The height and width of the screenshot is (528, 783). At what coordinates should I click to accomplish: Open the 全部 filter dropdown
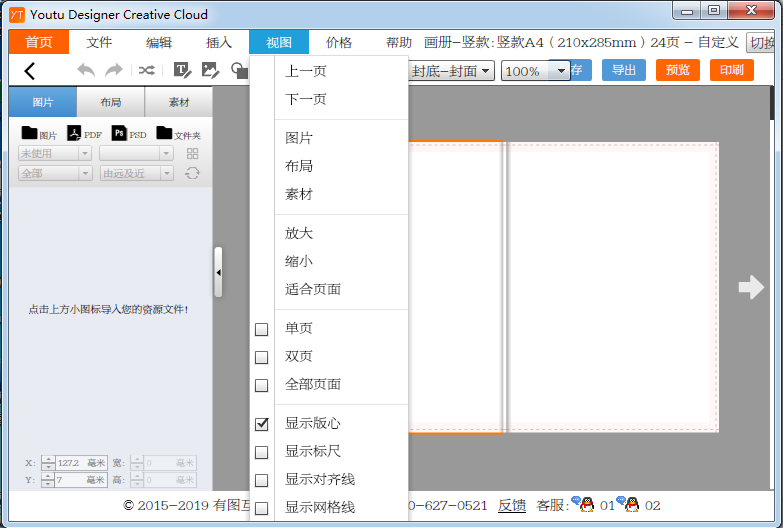coord(55,173)
